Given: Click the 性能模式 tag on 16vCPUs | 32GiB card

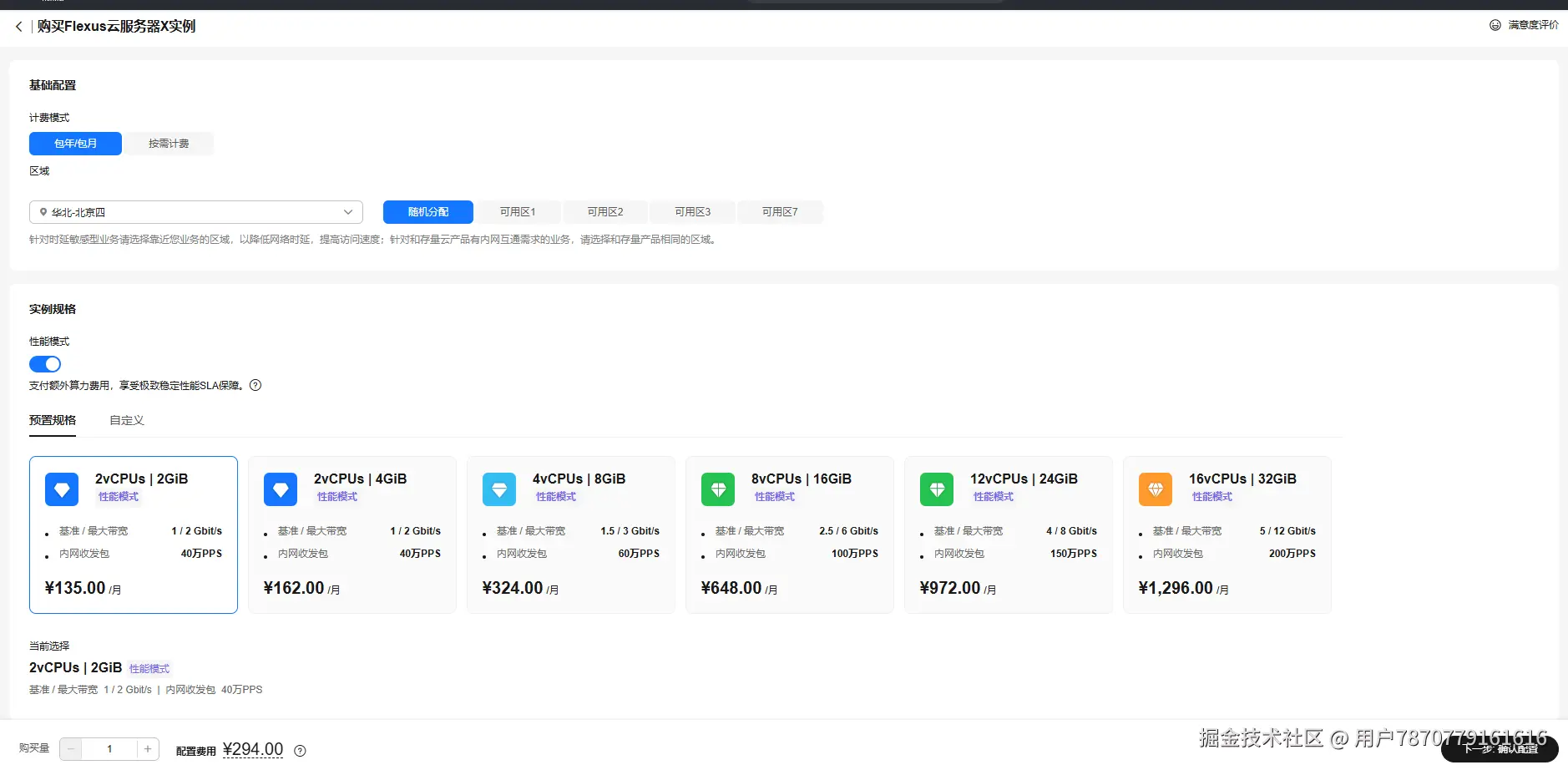Looking at the screenshot, I should point(1212,497).
